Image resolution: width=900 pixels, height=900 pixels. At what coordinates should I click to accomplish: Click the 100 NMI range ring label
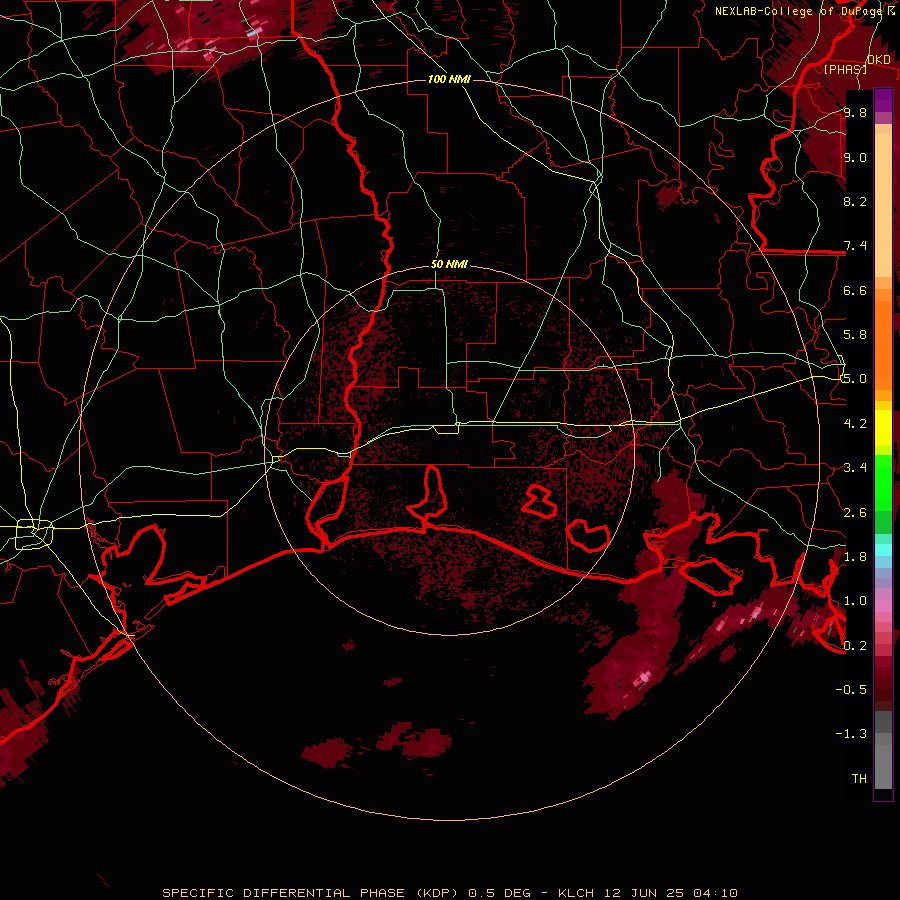[449, 79]
